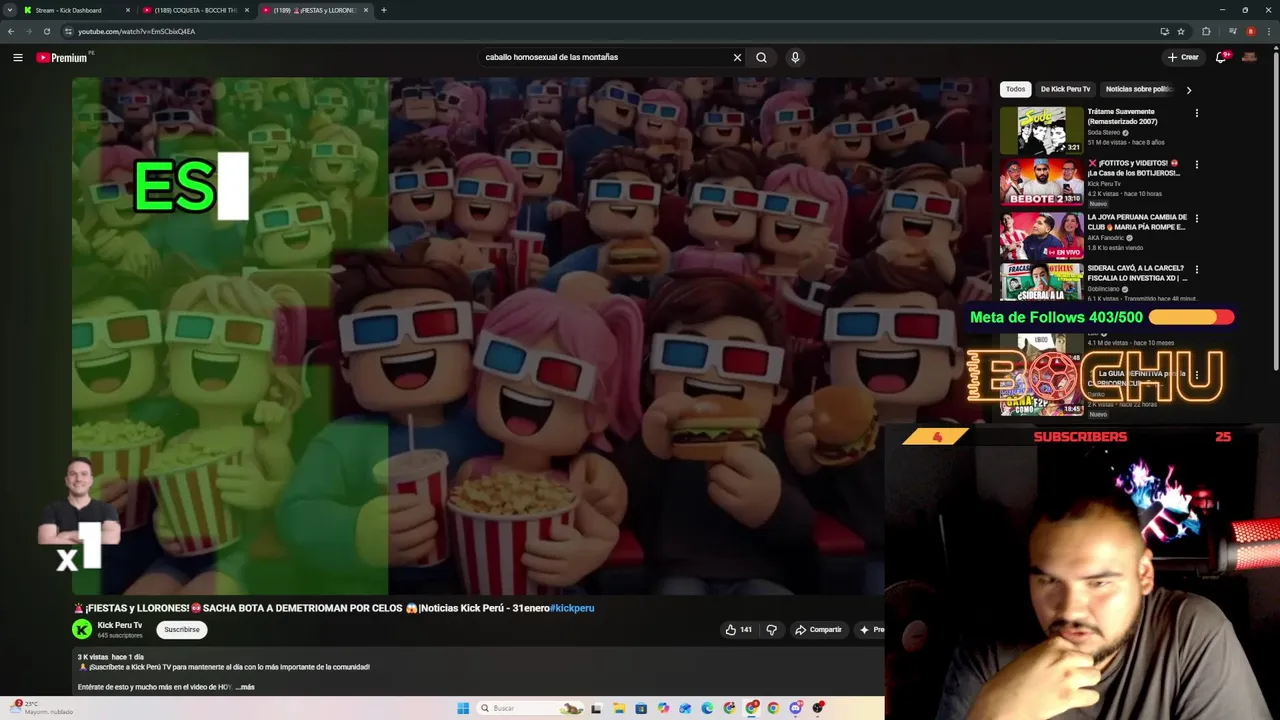Start voice search with the microphone

[795, 57]
